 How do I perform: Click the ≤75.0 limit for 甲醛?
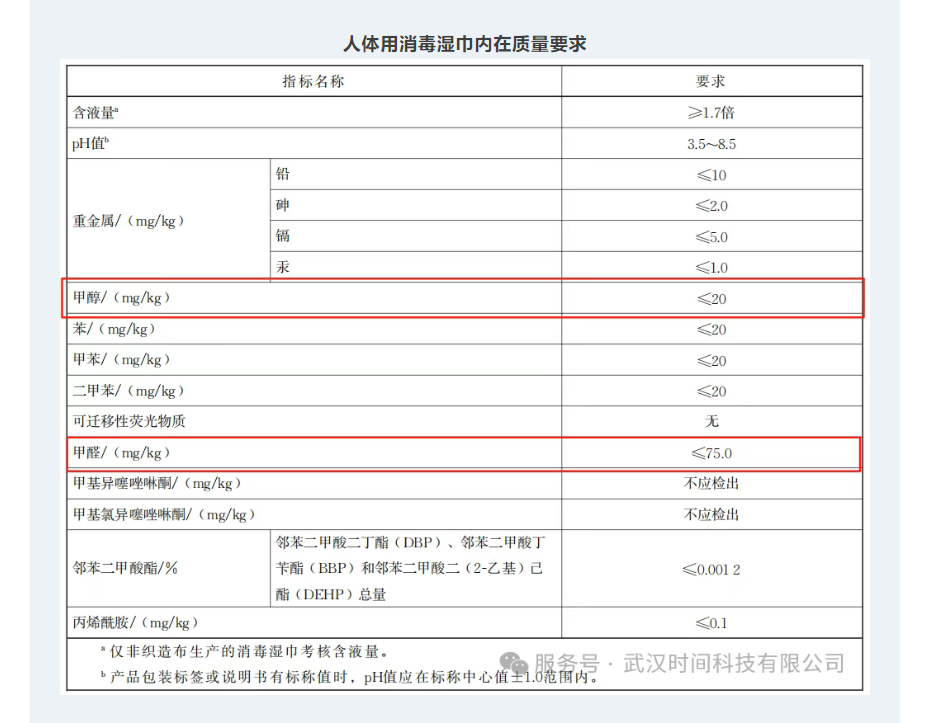pyautogui.click(x=711, y=453)
